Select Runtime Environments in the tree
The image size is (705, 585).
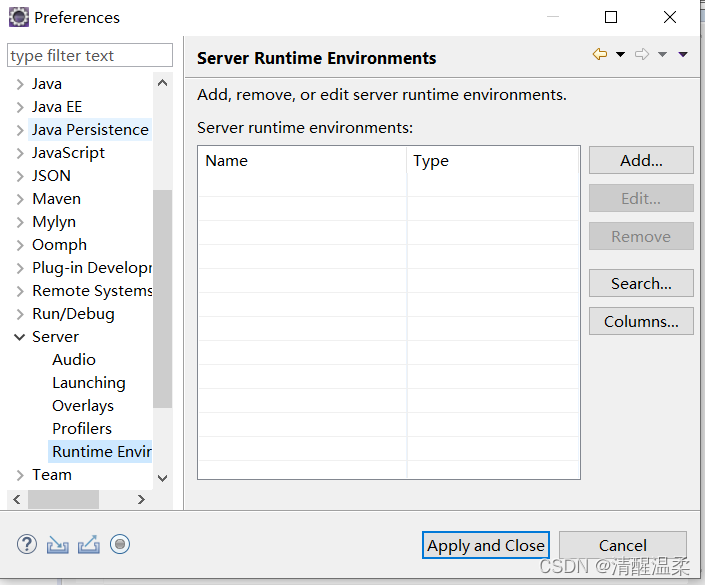(101, 452)
